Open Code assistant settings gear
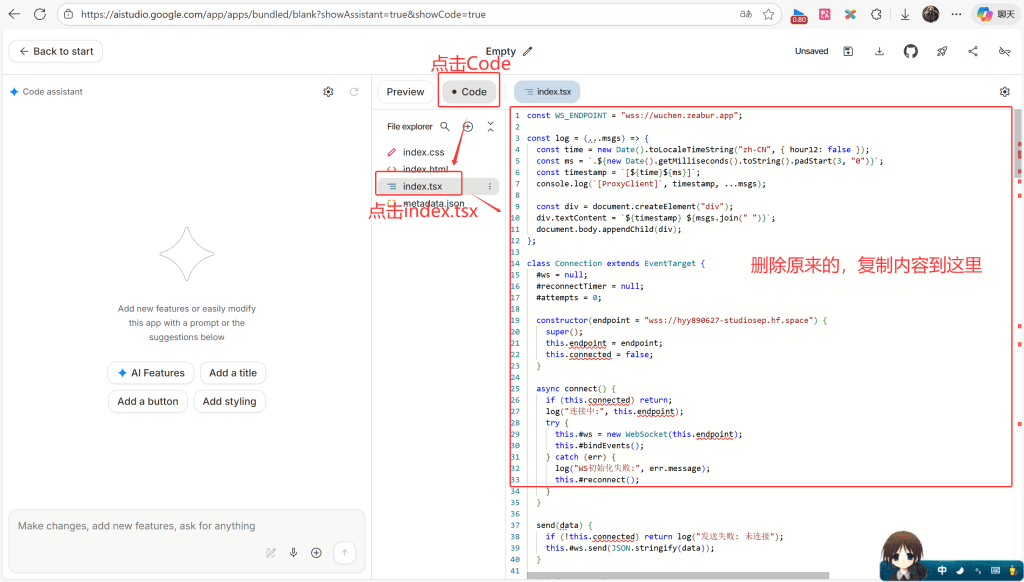The width and height of the screenshot is (1024, 582). pyautogui.click(x=328, y=92)
